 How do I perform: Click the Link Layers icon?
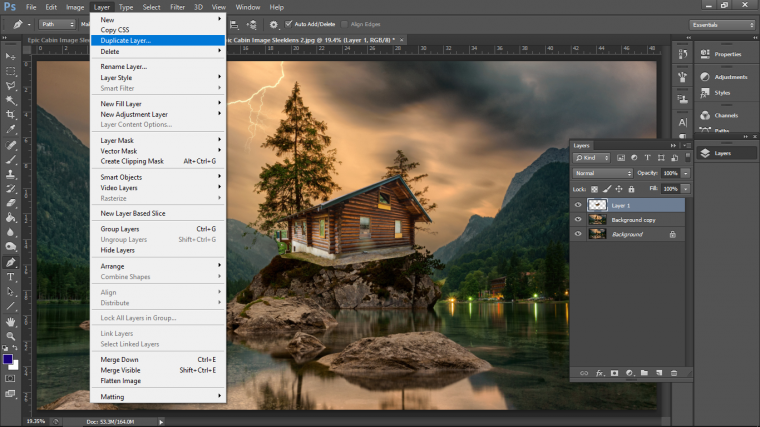[584, 373]
